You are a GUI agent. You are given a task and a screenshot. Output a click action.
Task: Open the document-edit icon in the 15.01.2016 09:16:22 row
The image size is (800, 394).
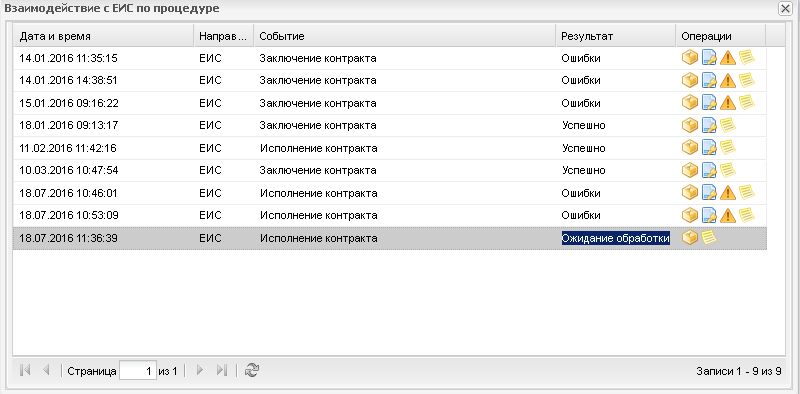[709, 103]
